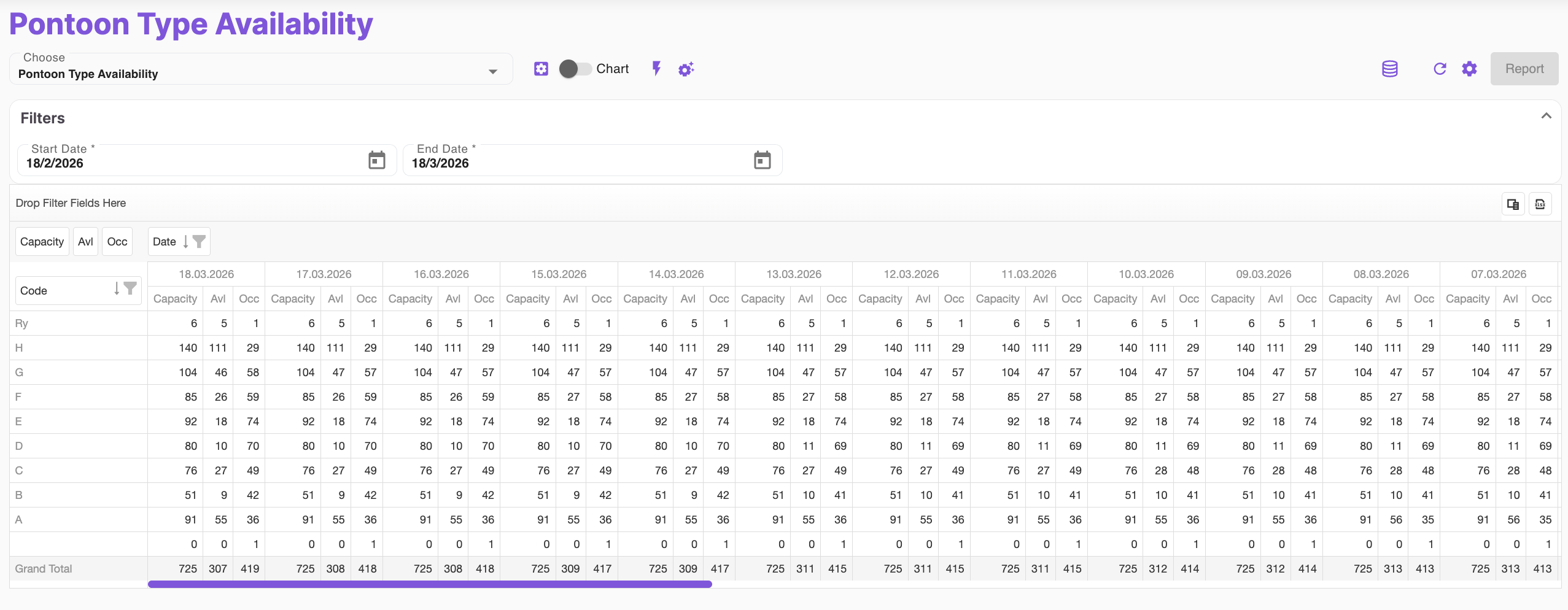
Task: Click the purple horizontal scrollbar
Action: (x=430, y=585)
